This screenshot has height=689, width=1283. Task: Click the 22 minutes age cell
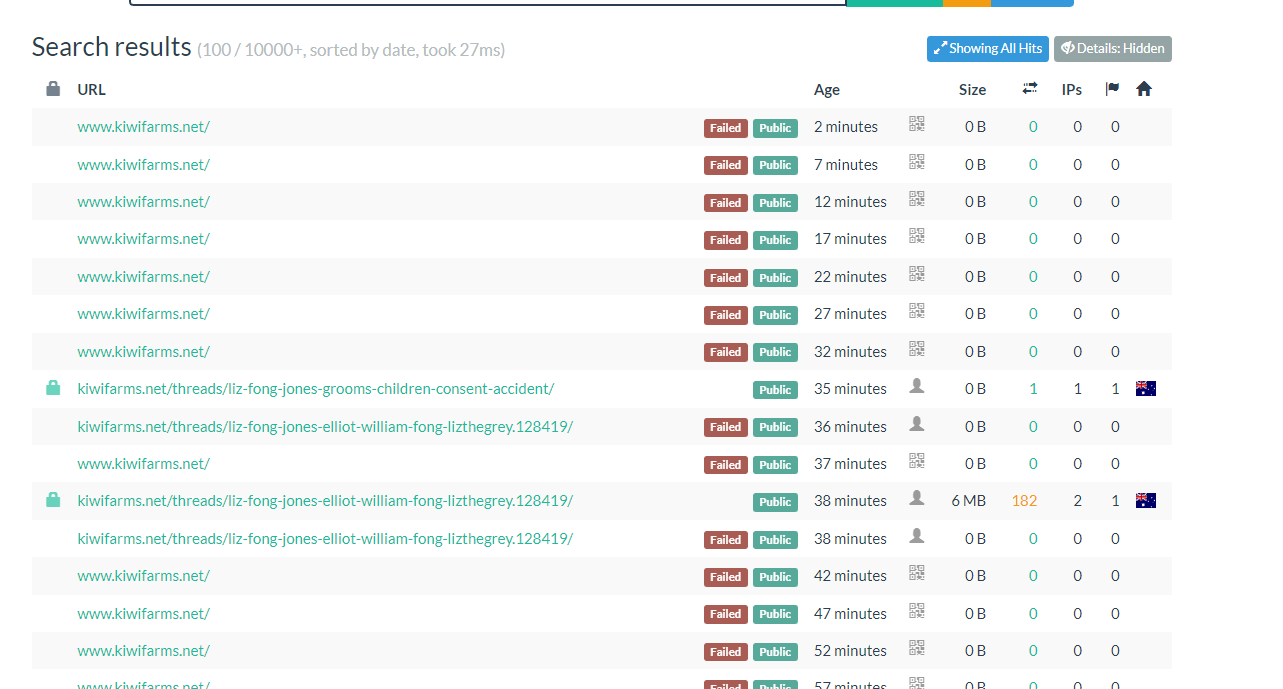tap(850, 277)
